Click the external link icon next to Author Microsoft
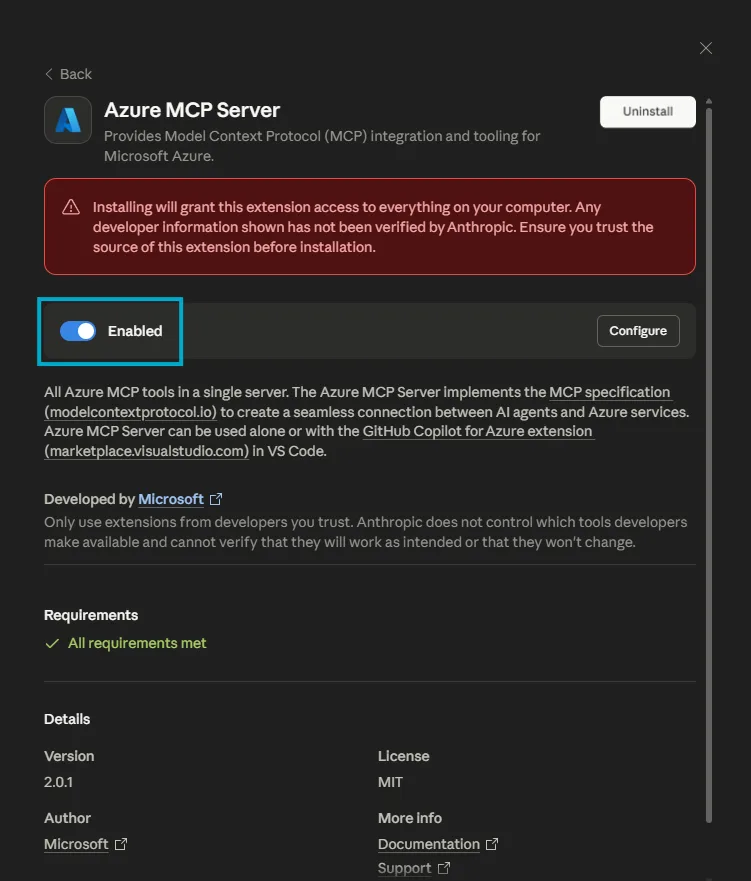Screen dimensions: 751x881 point(121,843)
